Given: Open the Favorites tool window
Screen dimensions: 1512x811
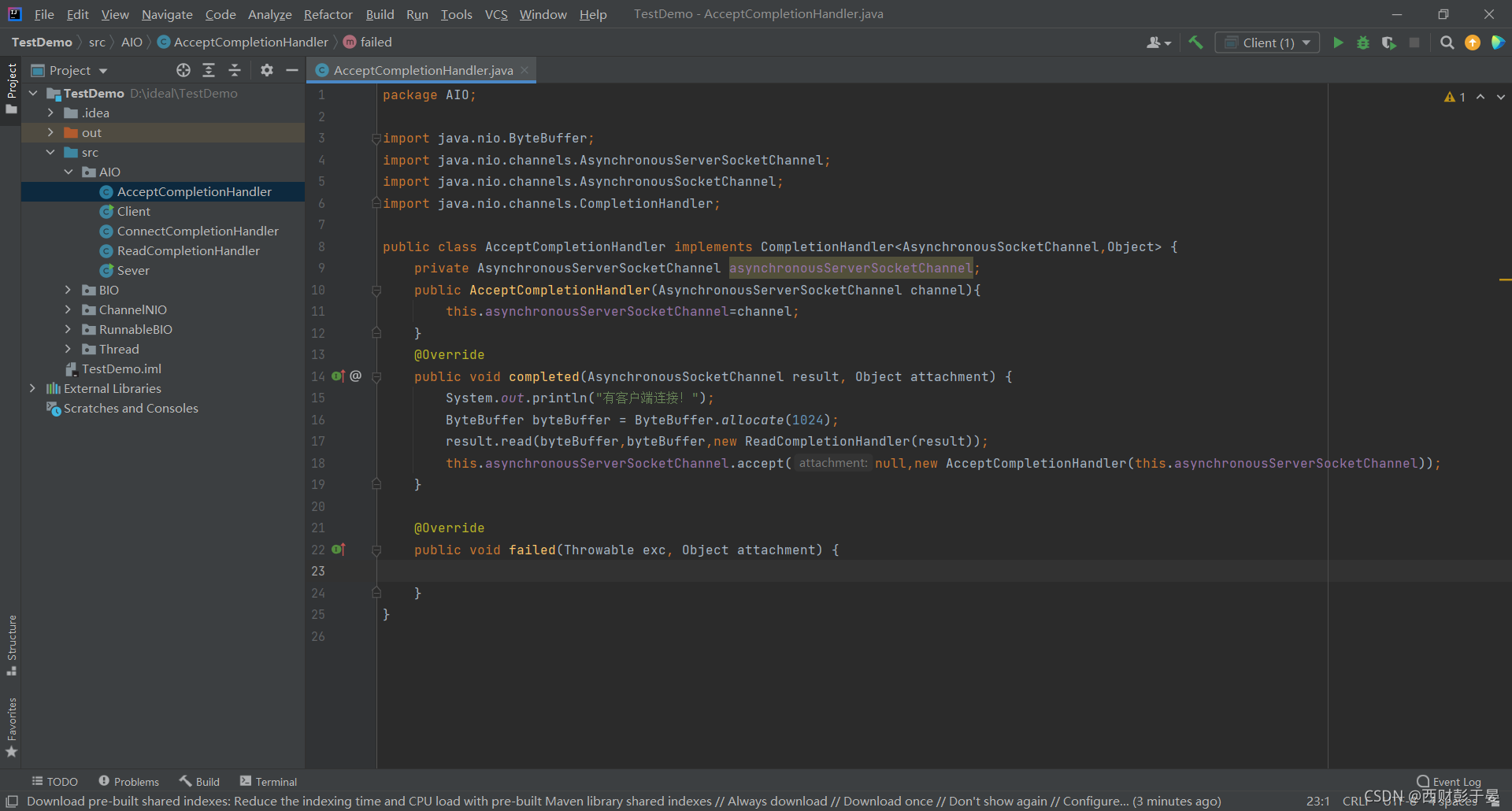Looking at the screenshot, I should pos(11,727).
